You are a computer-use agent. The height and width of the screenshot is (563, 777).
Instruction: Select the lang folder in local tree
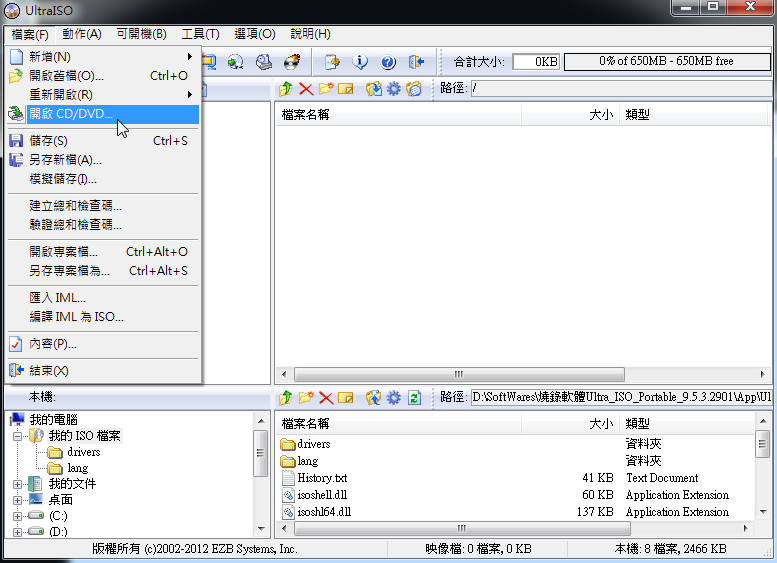coord(77,468)
